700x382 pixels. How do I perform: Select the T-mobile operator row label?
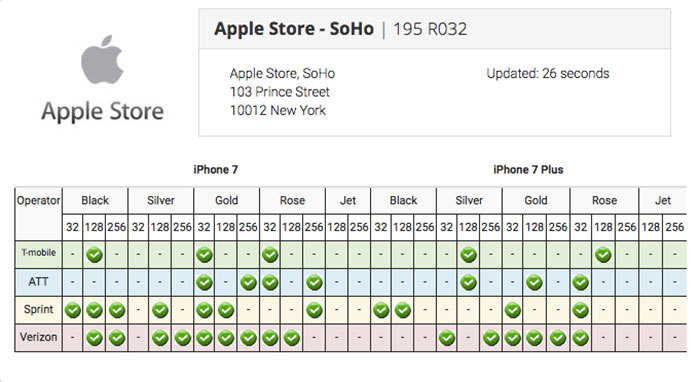coord(38,253)
